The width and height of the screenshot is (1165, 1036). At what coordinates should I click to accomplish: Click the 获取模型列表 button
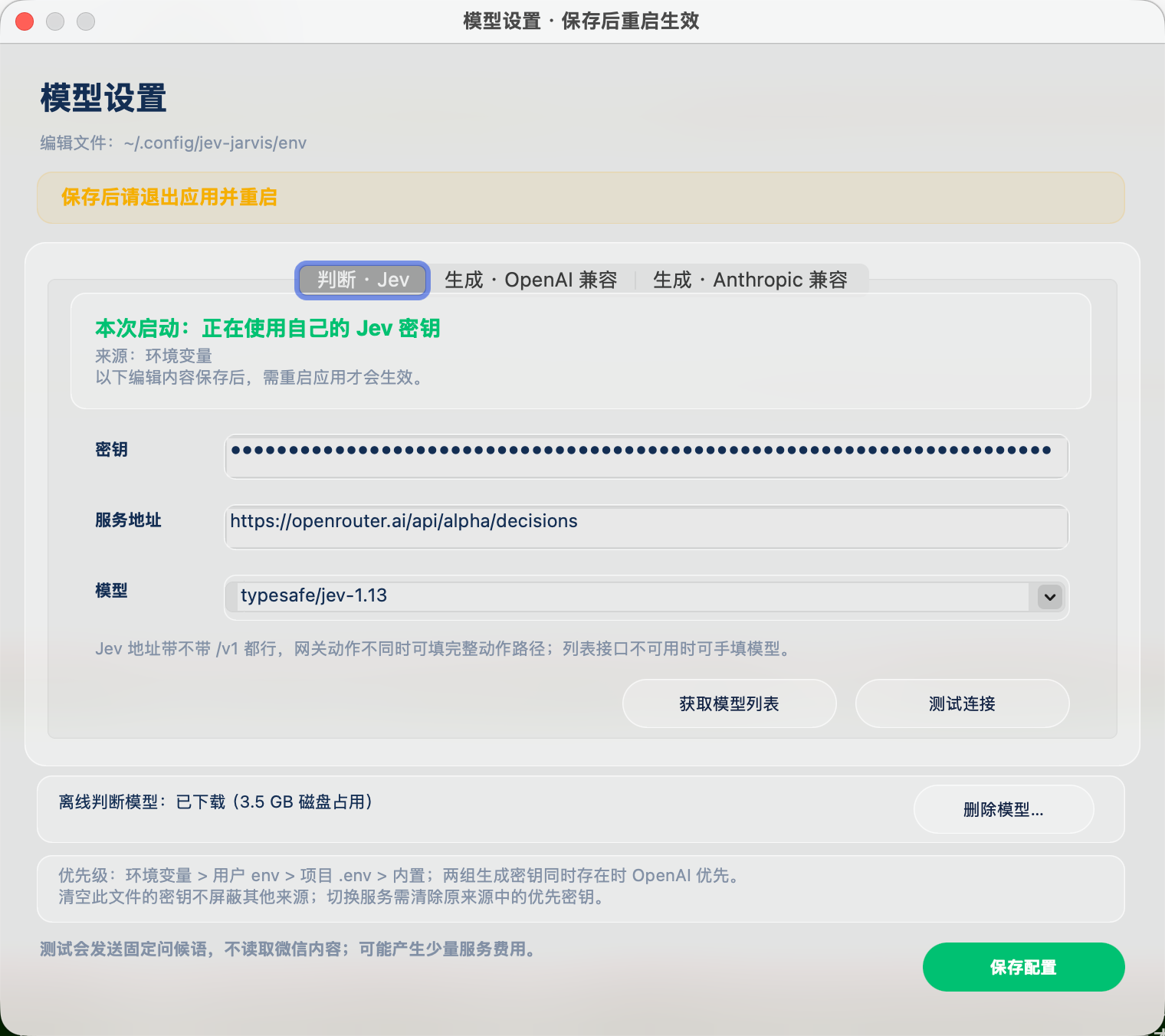729,703
